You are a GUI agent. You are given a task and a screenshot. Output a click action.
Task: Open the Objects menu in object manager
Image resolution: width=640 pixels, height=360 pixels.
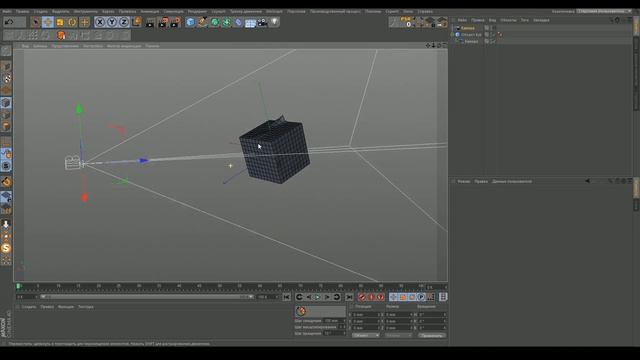point(508,20)
